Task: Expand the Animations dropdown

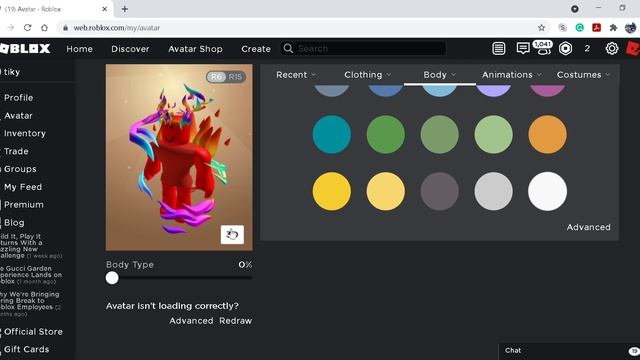Action: point(511,75)
